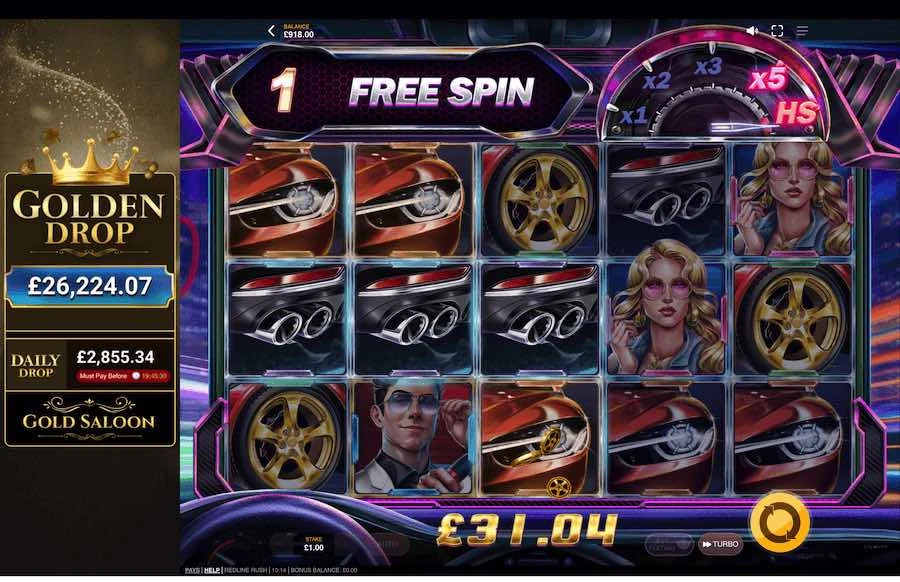Viewport: 900px width, 582px height.
Task: Open the PAYS paytable link
Action: [x=192, y=570]
